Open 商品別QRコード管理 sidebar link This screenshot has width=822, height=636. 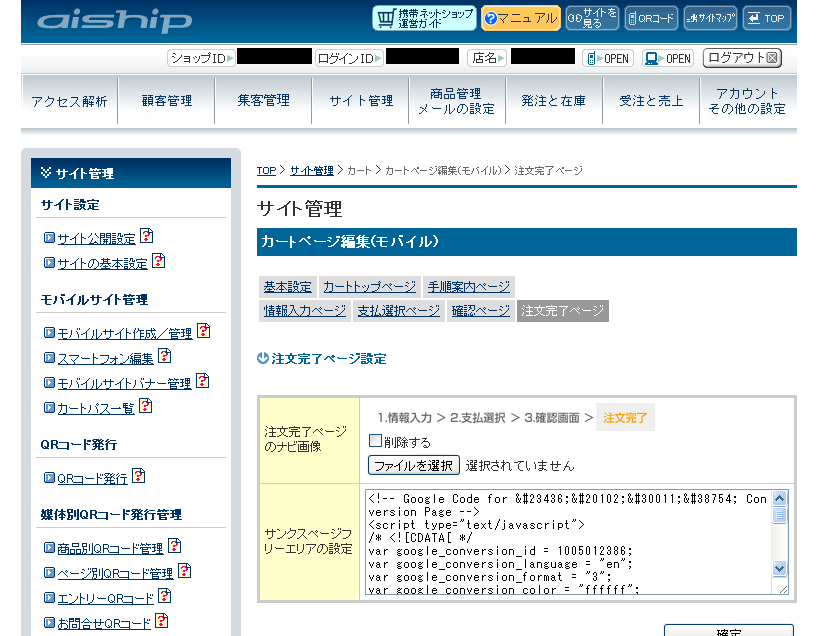[x=110, y=548]
